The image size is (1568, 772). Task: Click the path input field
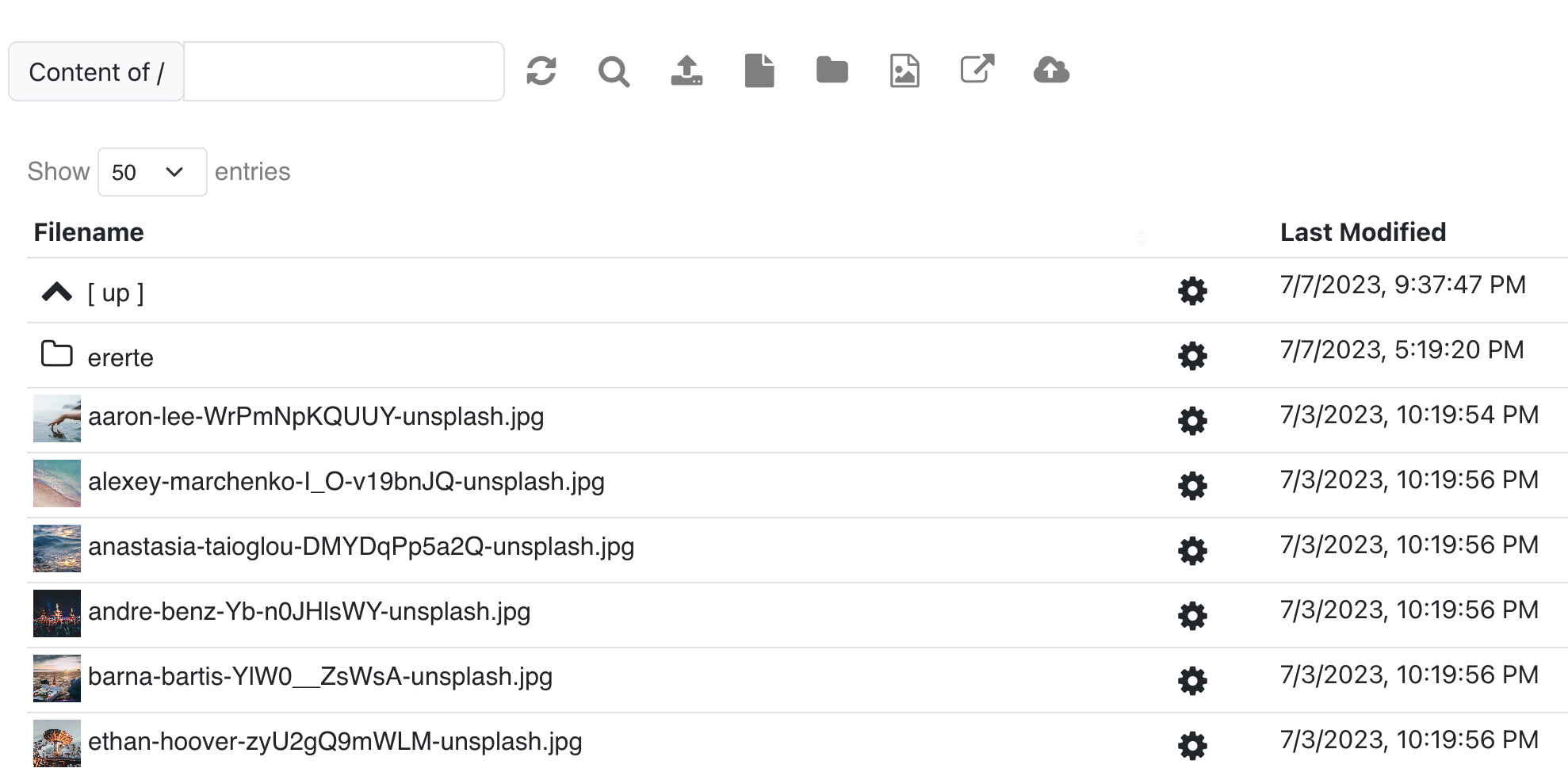pos(343,71)
